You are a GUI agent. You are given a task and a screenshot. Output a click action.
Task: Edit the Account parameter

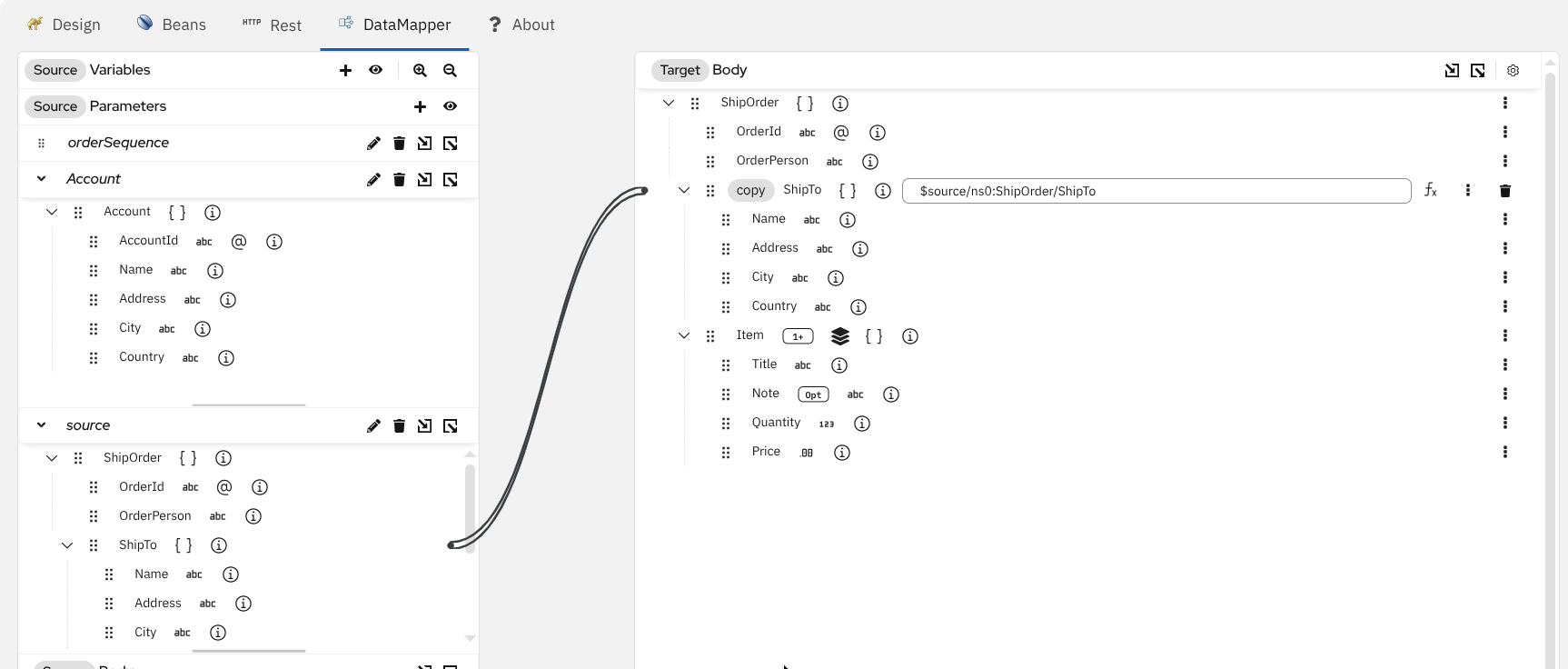[x=373, y=179]
